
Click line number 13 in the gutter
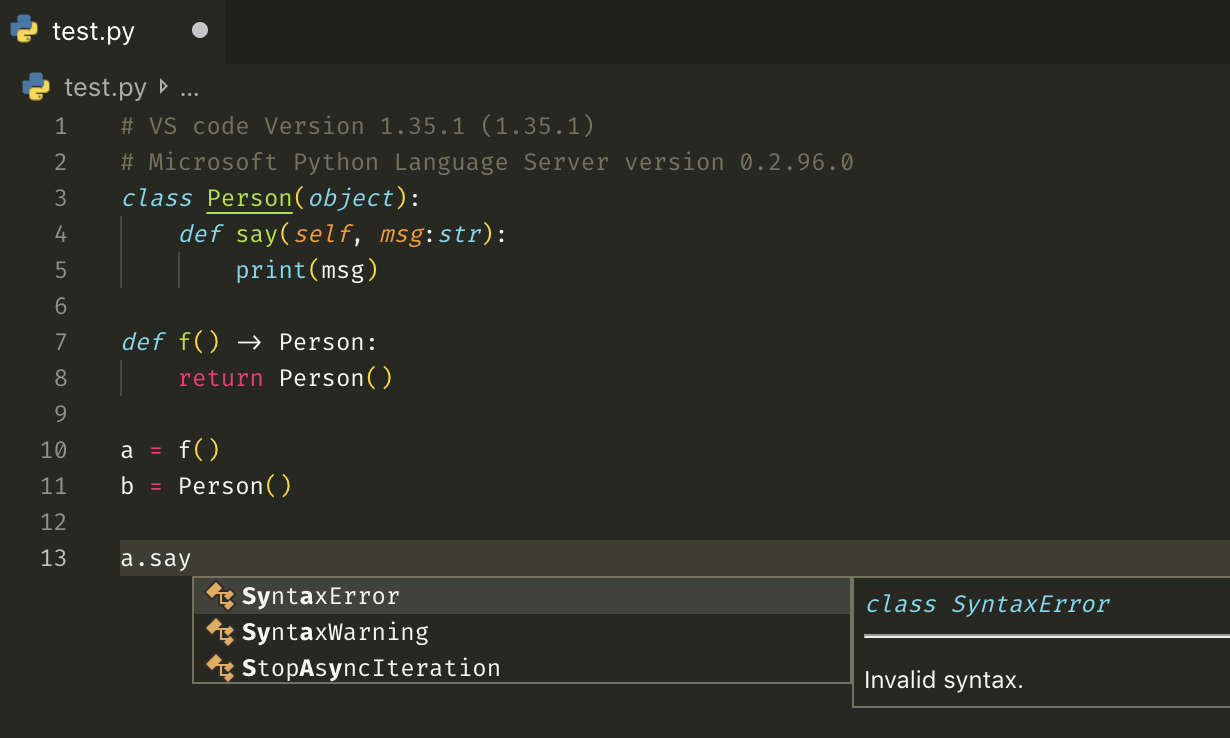[53, 558]
